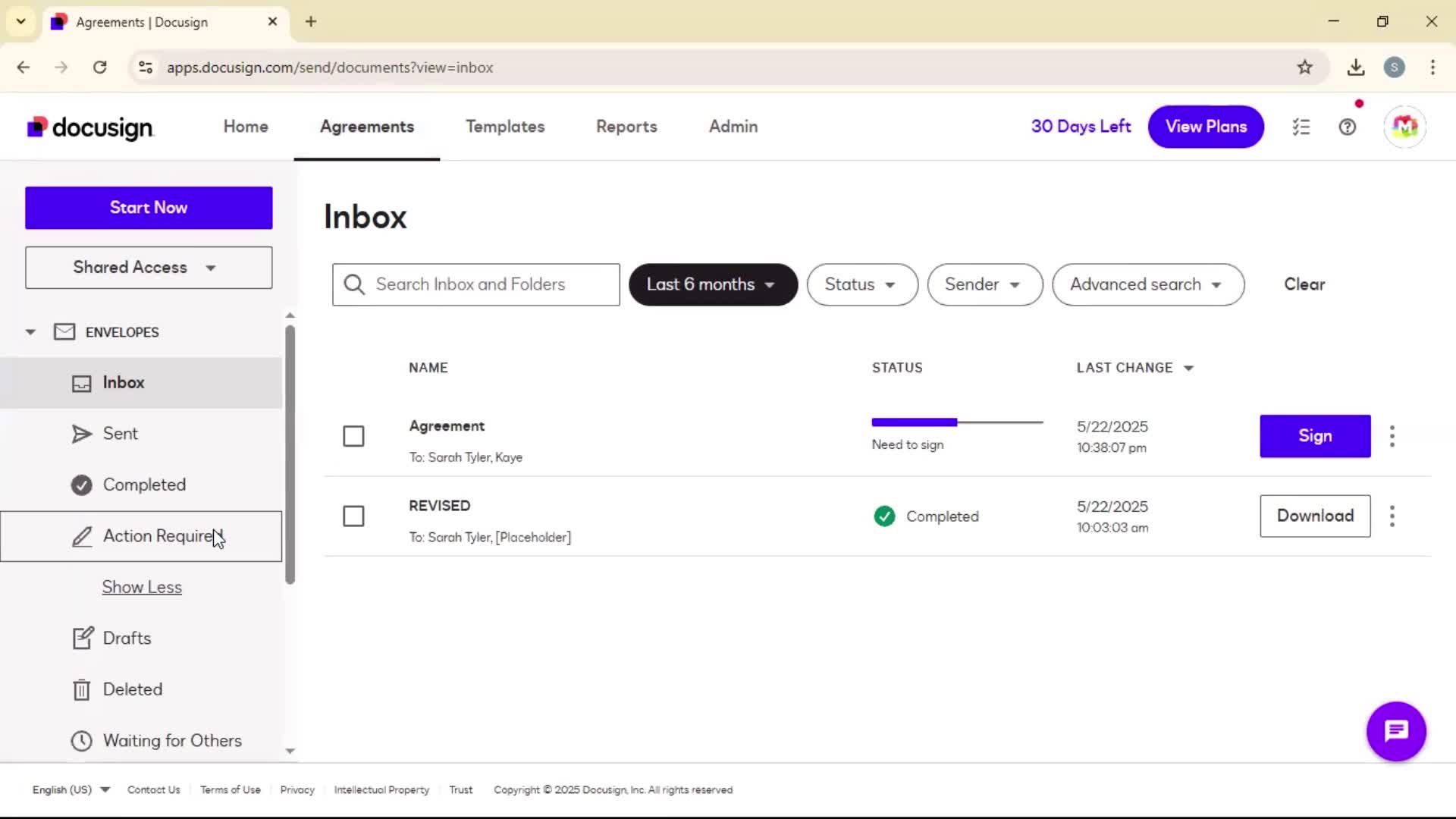1456x819 pixels.
Task: Click the Sent paper-plane icon
Action: 81,434
